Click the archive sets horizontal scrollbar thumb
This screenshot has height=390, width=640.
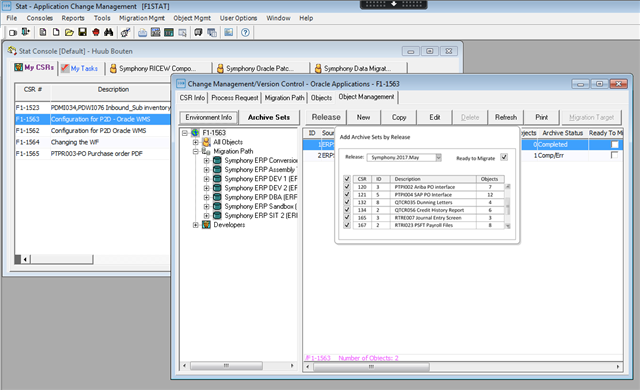click(371, 367)
